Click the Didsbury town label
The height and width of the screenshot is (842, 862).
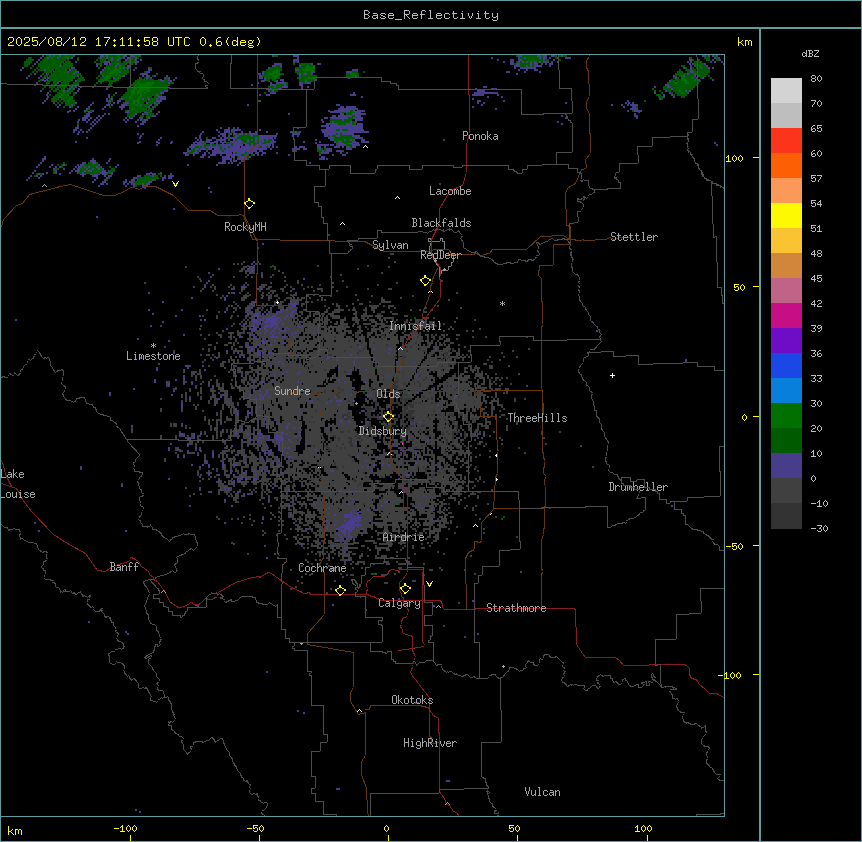point(383,431)
